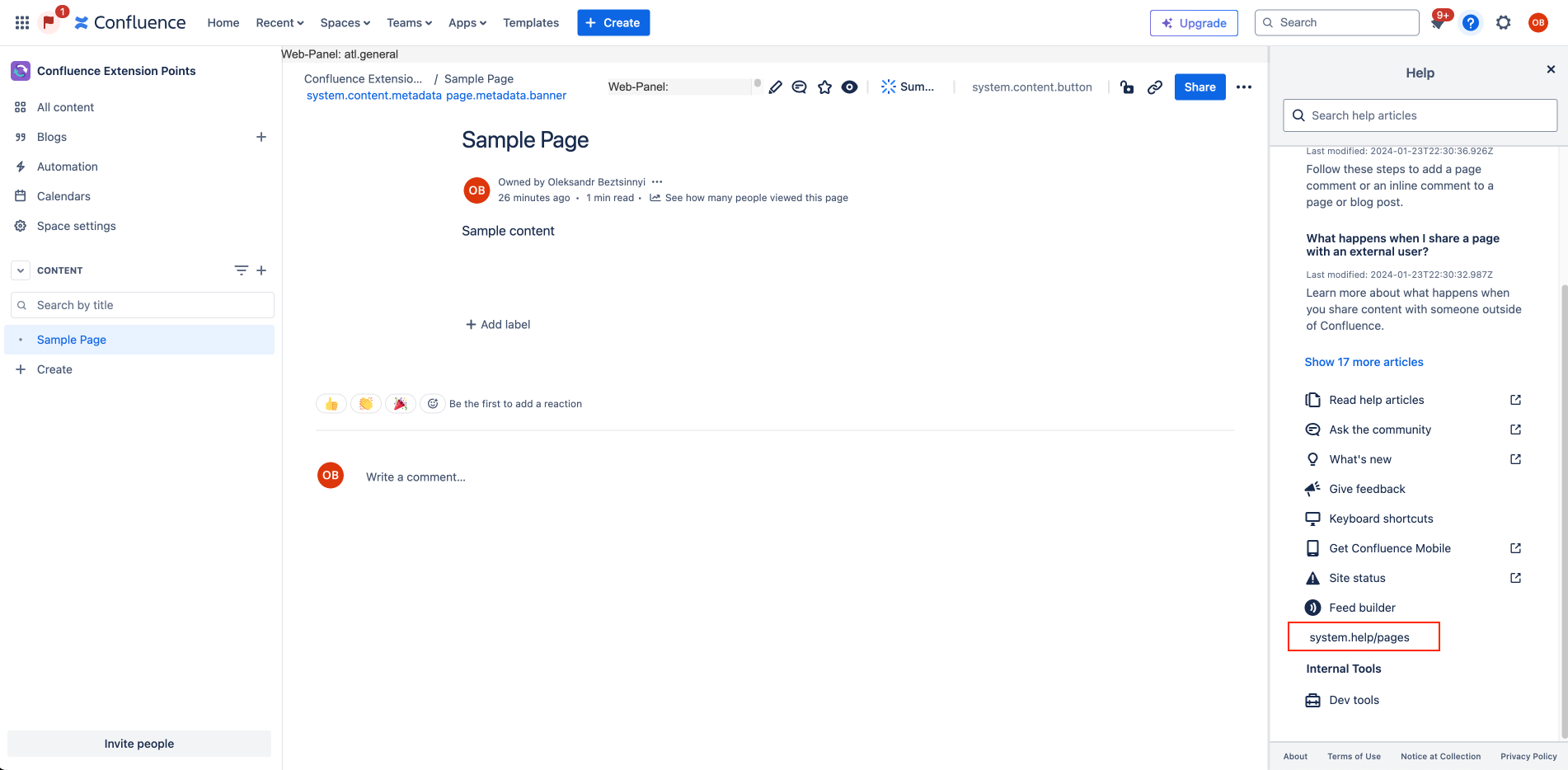Open page restrictions lock icon

click(1127, 87)
